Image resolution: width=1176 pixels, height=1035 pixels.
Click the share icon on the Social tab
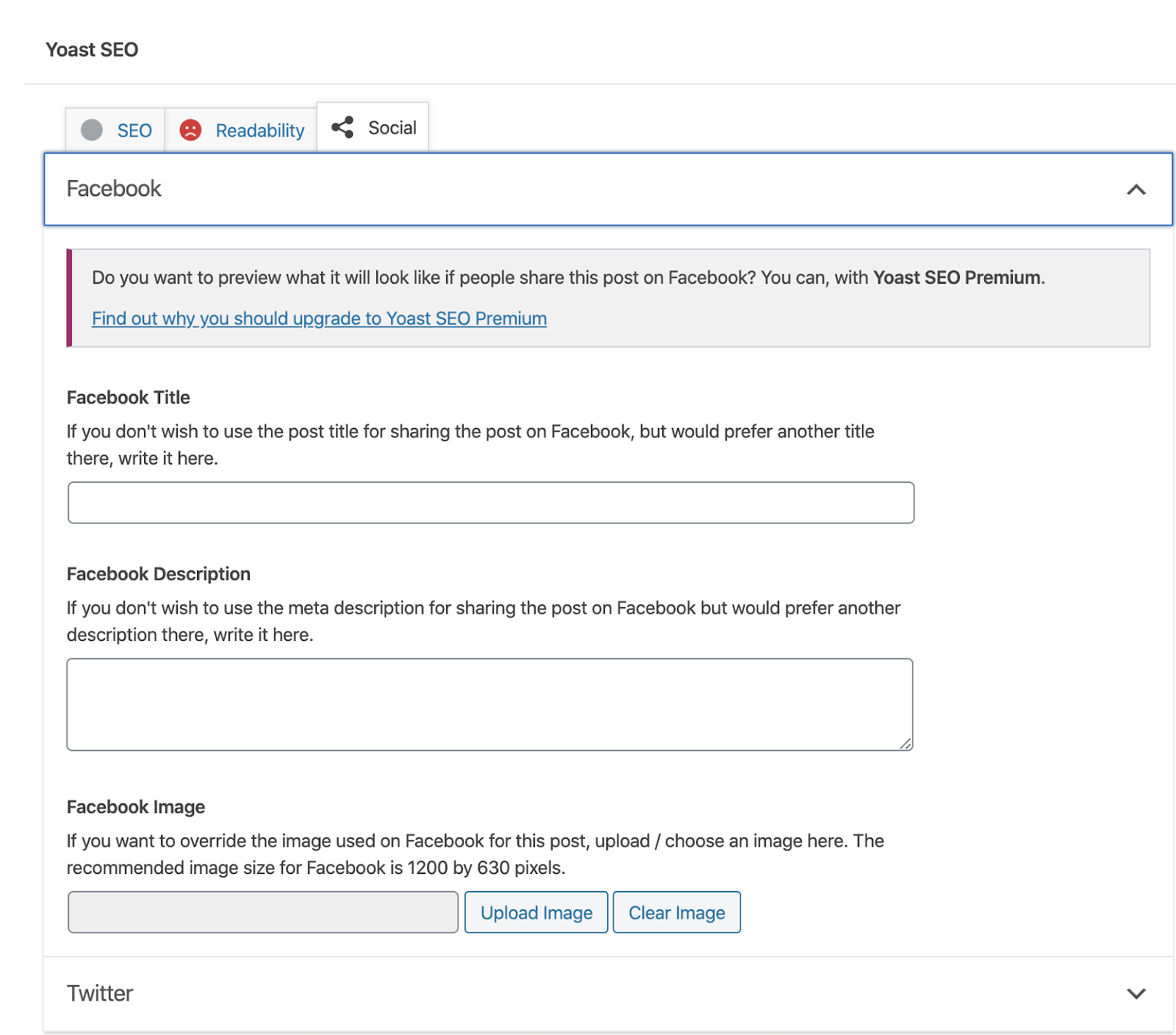tap(343, 127)
